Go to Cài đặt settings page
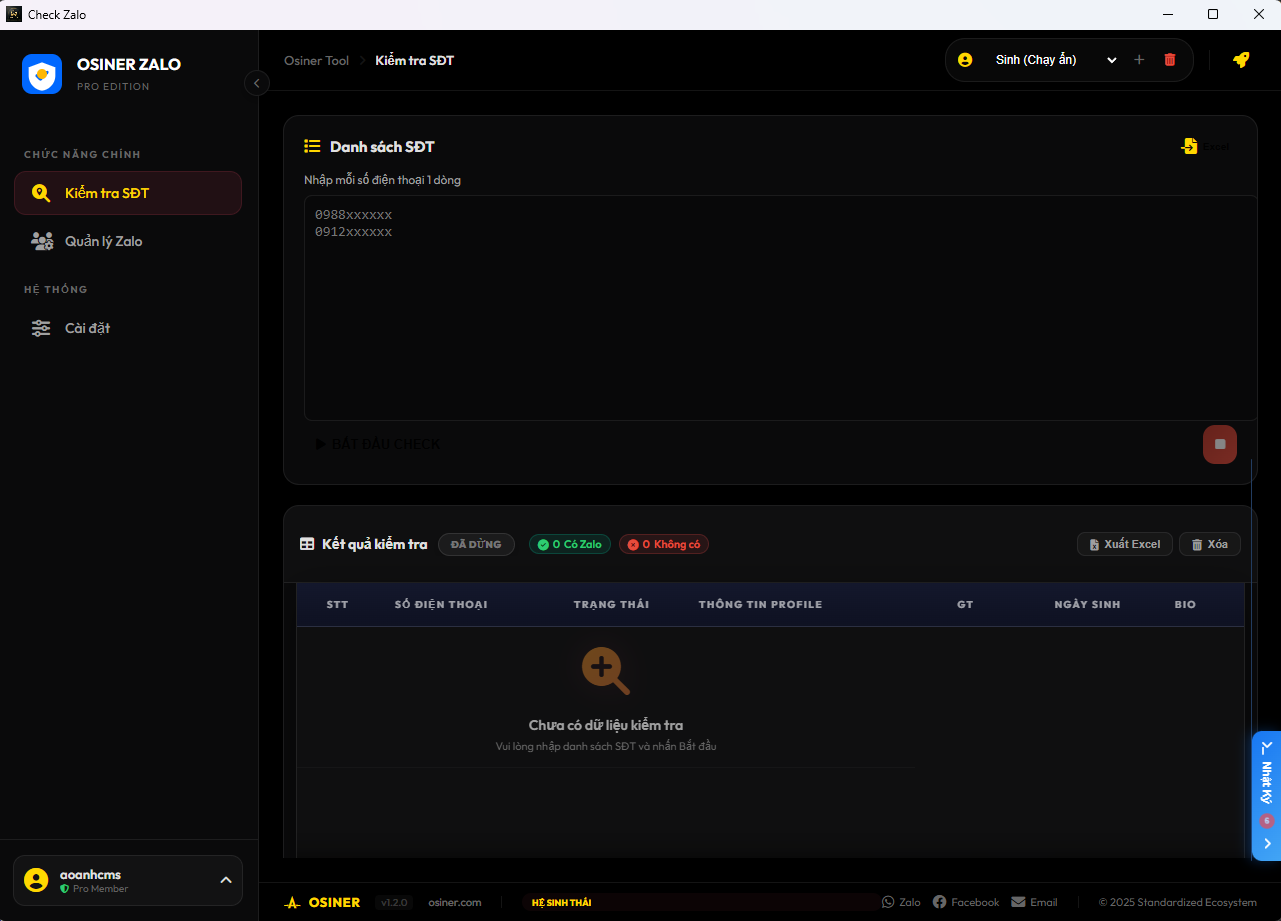Viewport: 1281px width, 921px height. click(x=87, y=328)
